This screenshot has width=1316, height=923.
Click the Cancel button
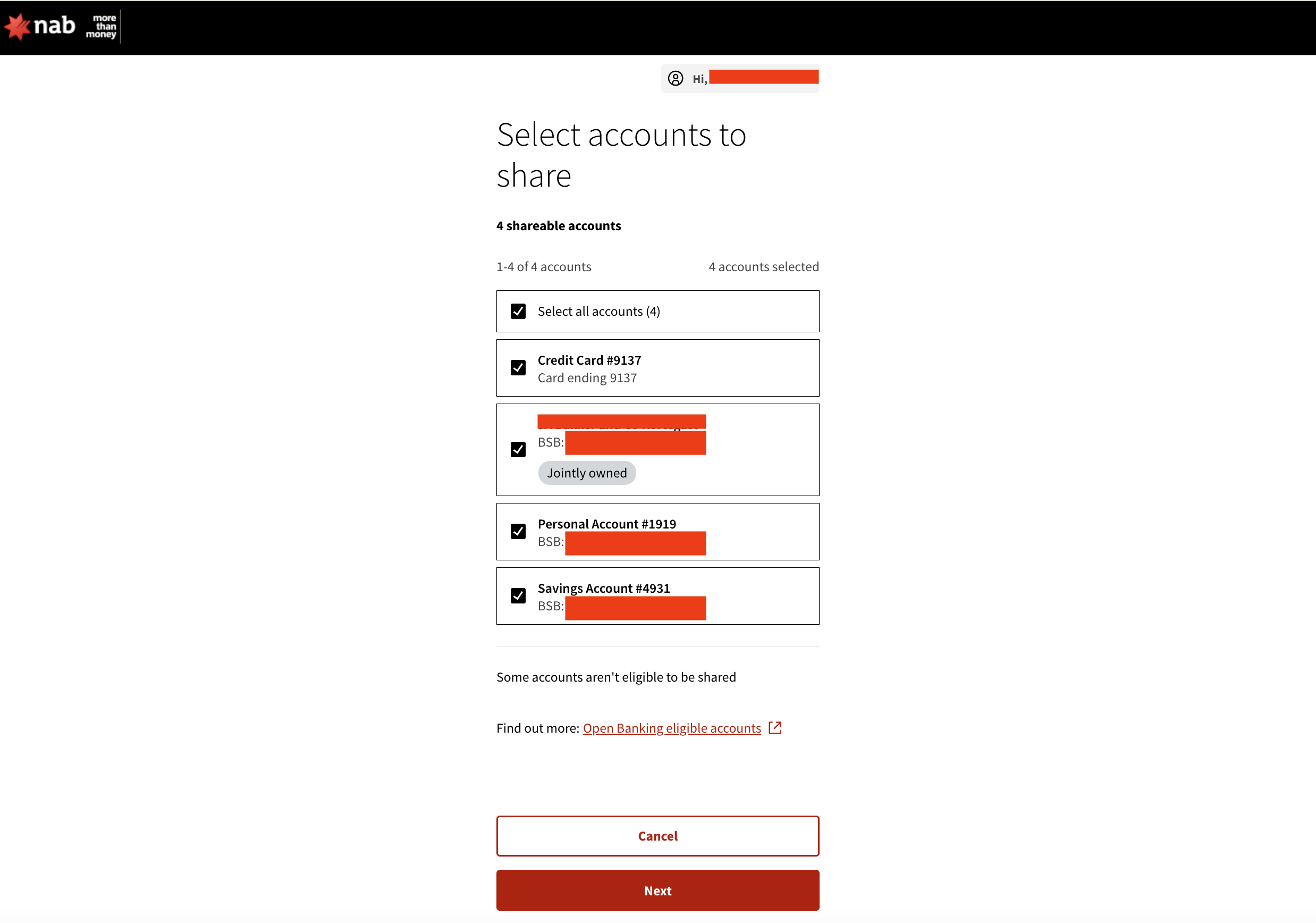coord(657,836)
